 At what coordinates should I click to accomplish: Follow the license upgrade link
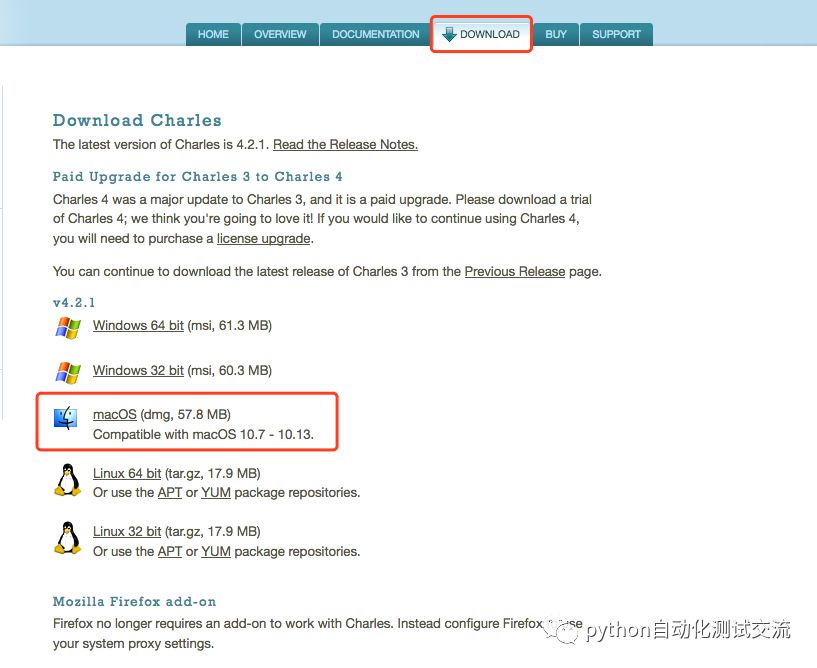click(x=264, y=239)
